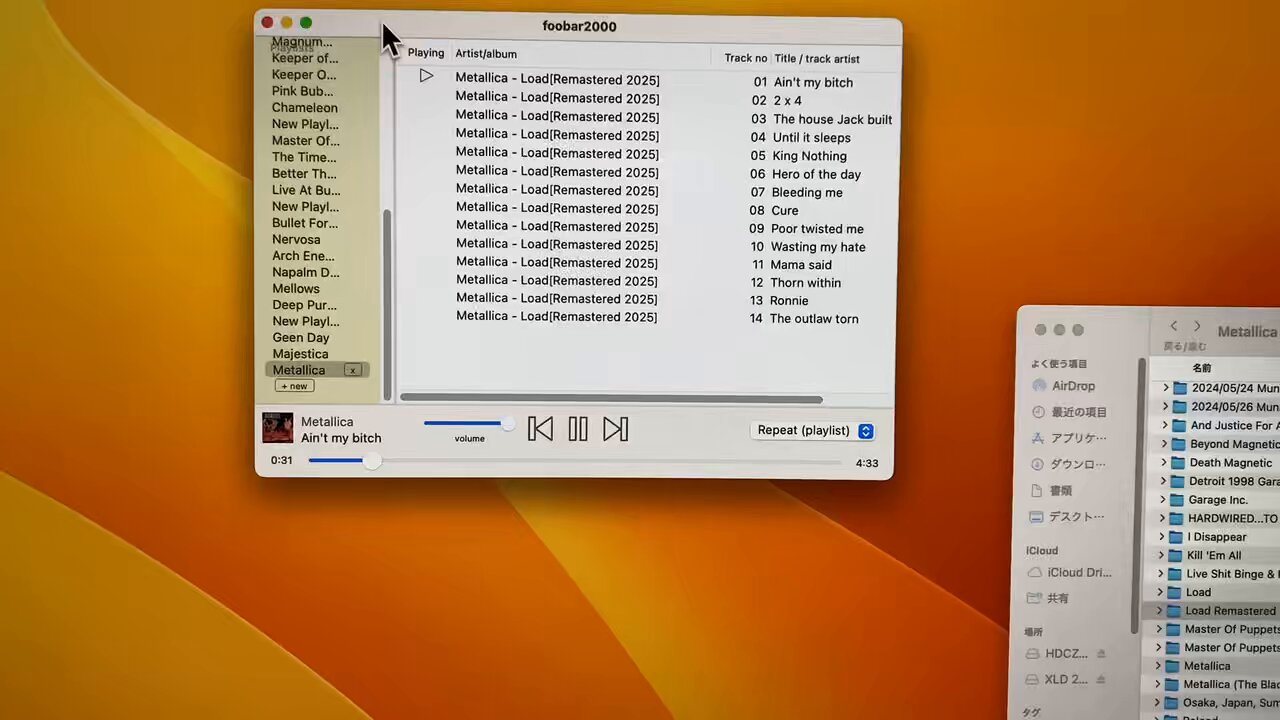
Task: Open the Bullet For... playlist
Action: point(305,223)
